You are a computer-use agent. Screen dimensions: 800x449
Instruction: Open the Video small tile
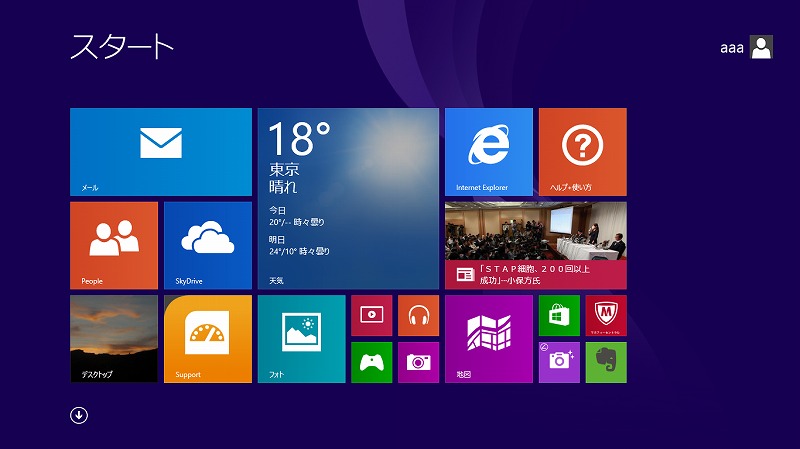tap(371, 315)
